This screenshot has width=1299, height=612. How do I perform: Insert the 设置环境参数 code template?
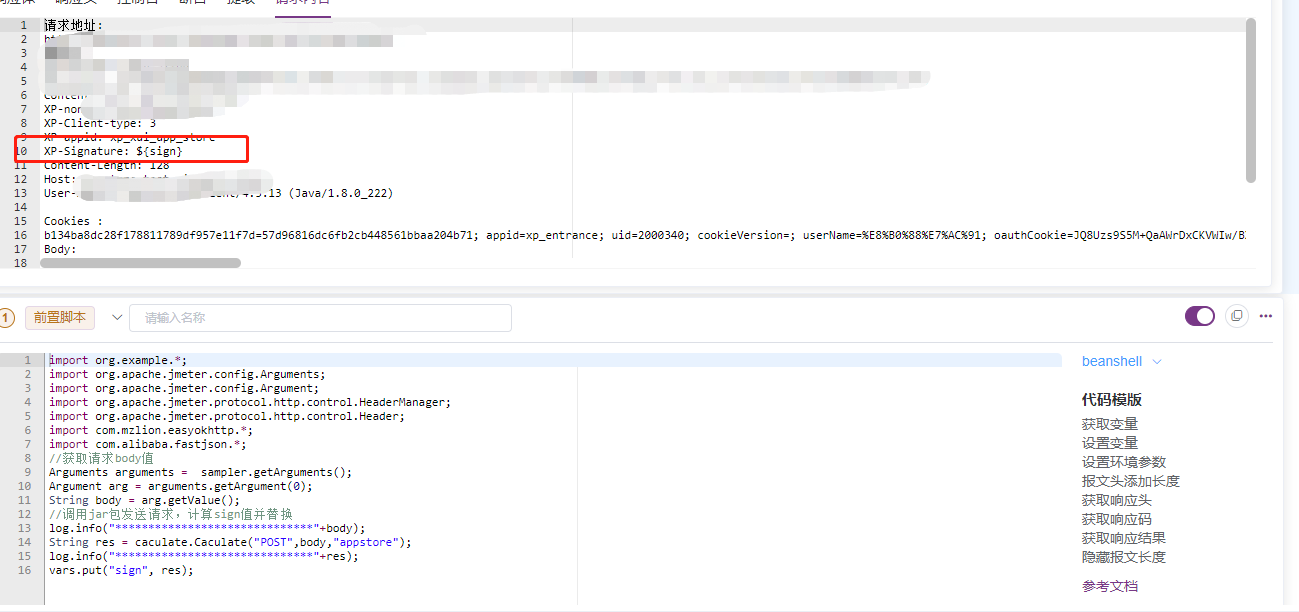tap(1123, 462)
